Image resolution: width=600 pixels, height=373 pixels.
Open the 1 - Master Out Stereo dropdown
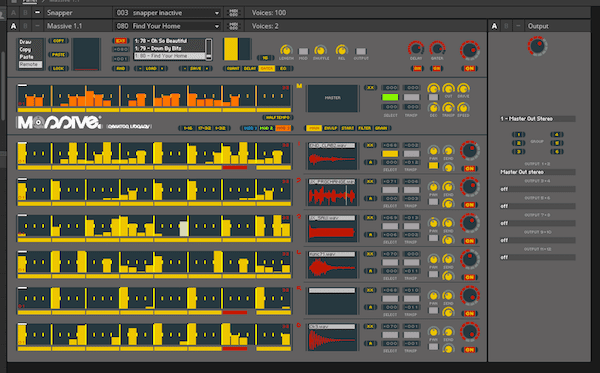[x=537, y=119]
